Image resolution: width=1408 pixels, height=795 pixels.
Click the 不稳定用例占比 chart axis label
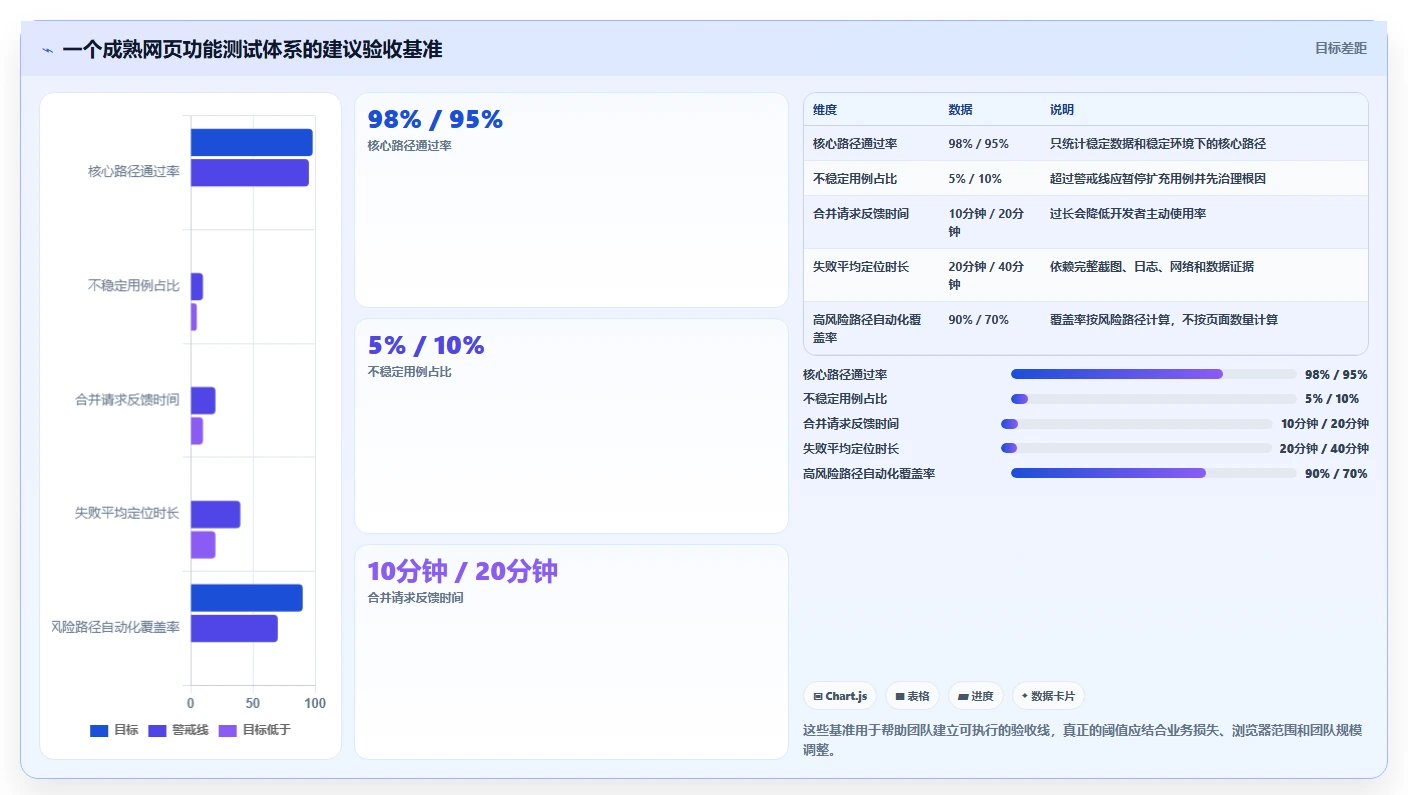pos(133,286)
